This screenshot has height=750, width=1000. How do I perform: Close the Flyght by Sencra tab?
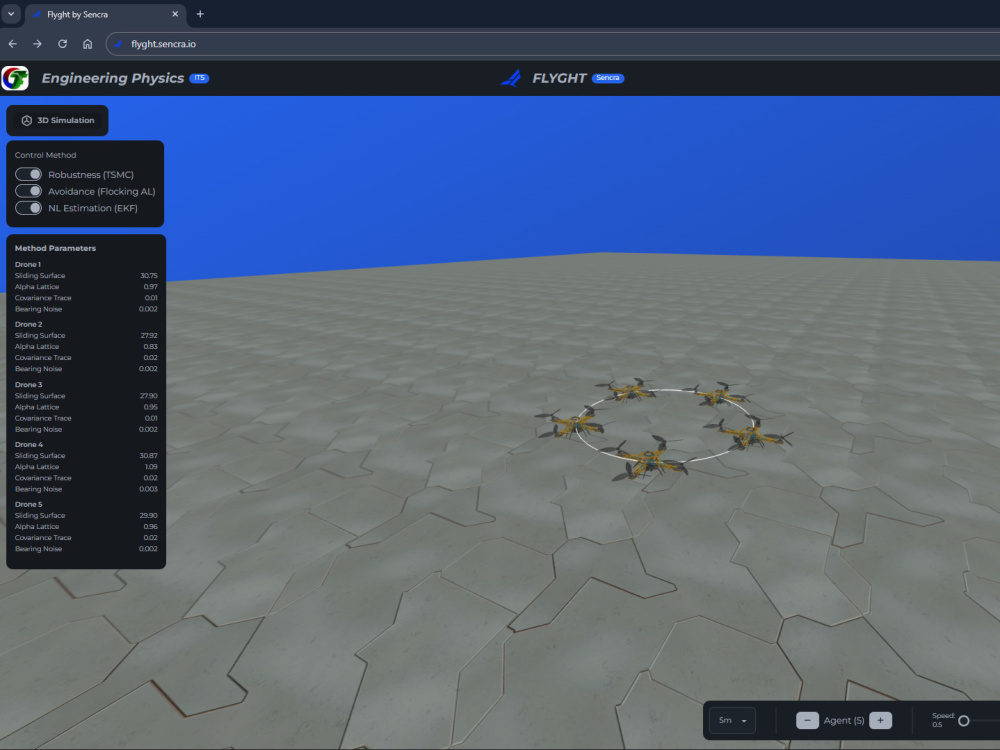pos(175,14)
